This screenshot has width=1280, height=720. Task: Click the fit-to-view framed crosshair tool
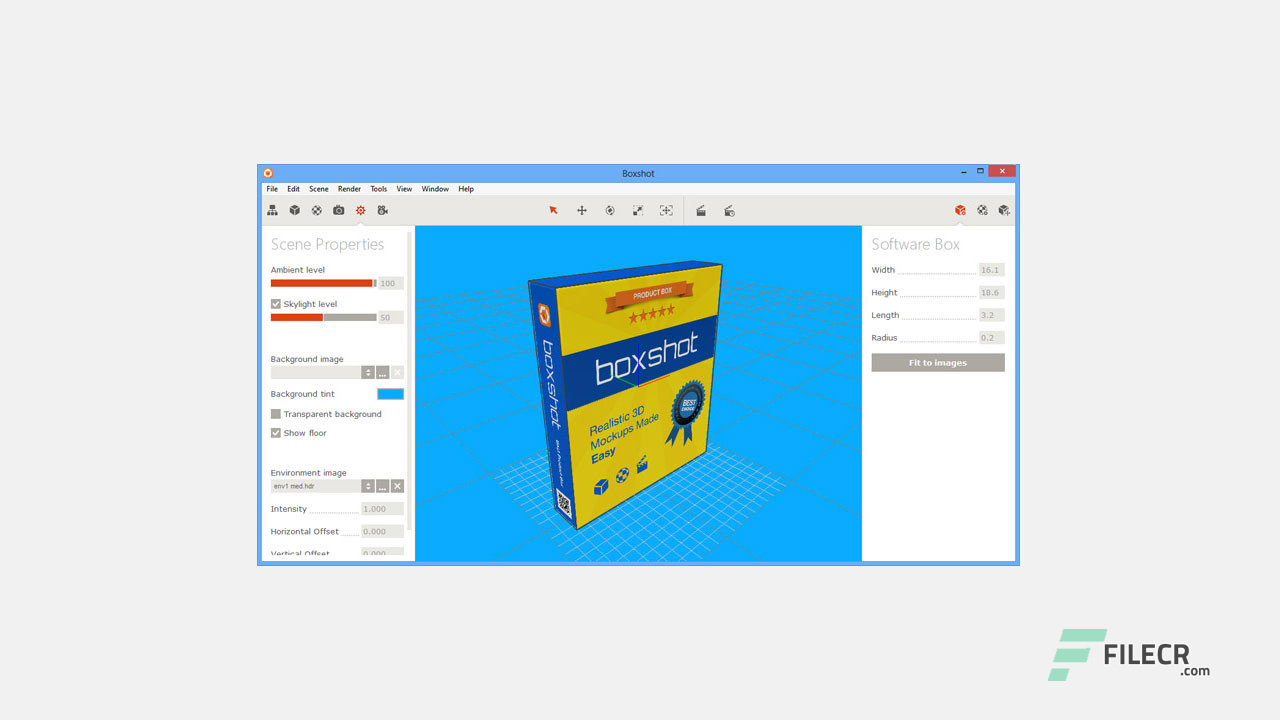tap(666, 210)
